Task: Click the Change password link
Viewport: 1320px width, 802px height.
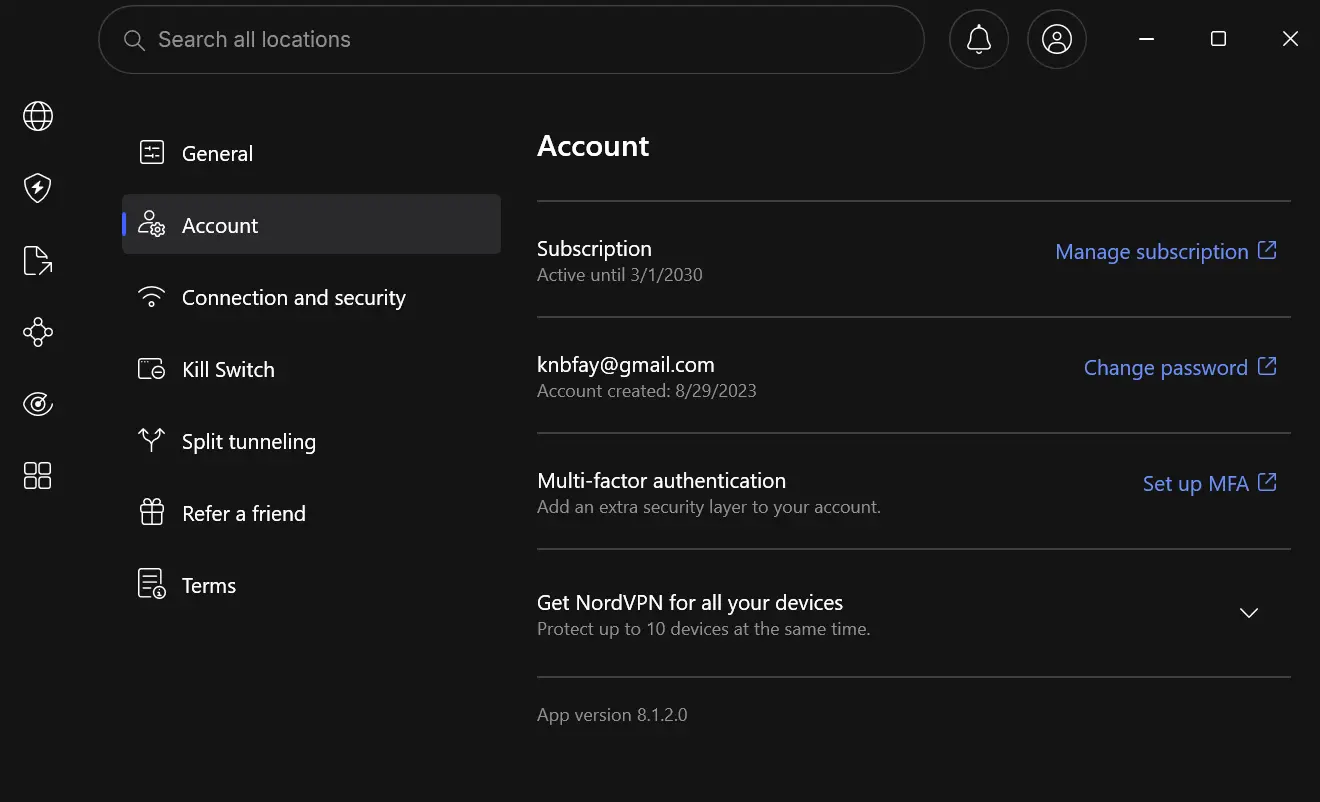Action: click(1180, 367)
